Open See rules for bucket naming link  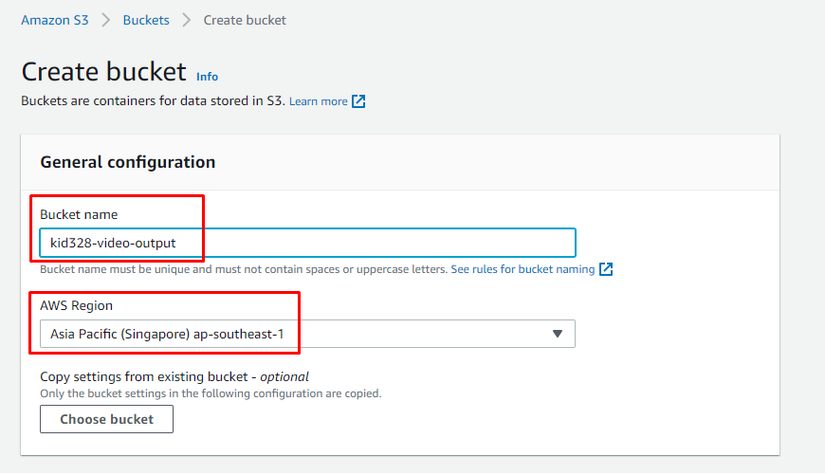[x=523, y=269]
